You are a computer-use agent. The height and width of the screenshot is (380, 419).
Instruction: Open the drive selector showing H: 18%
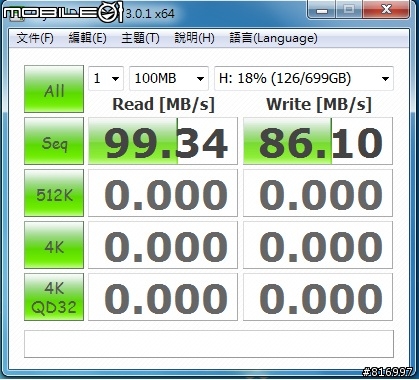coord(304,79)
